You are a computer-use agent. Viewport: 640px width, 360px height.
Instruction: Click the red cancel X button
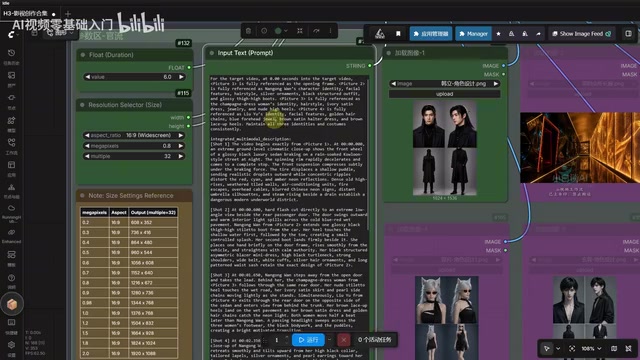(x=344, y=340)
